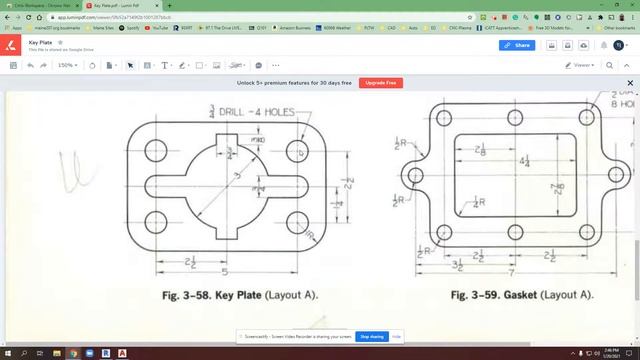
Task: Open a new Chrome tab
Action: coord(169,6)
